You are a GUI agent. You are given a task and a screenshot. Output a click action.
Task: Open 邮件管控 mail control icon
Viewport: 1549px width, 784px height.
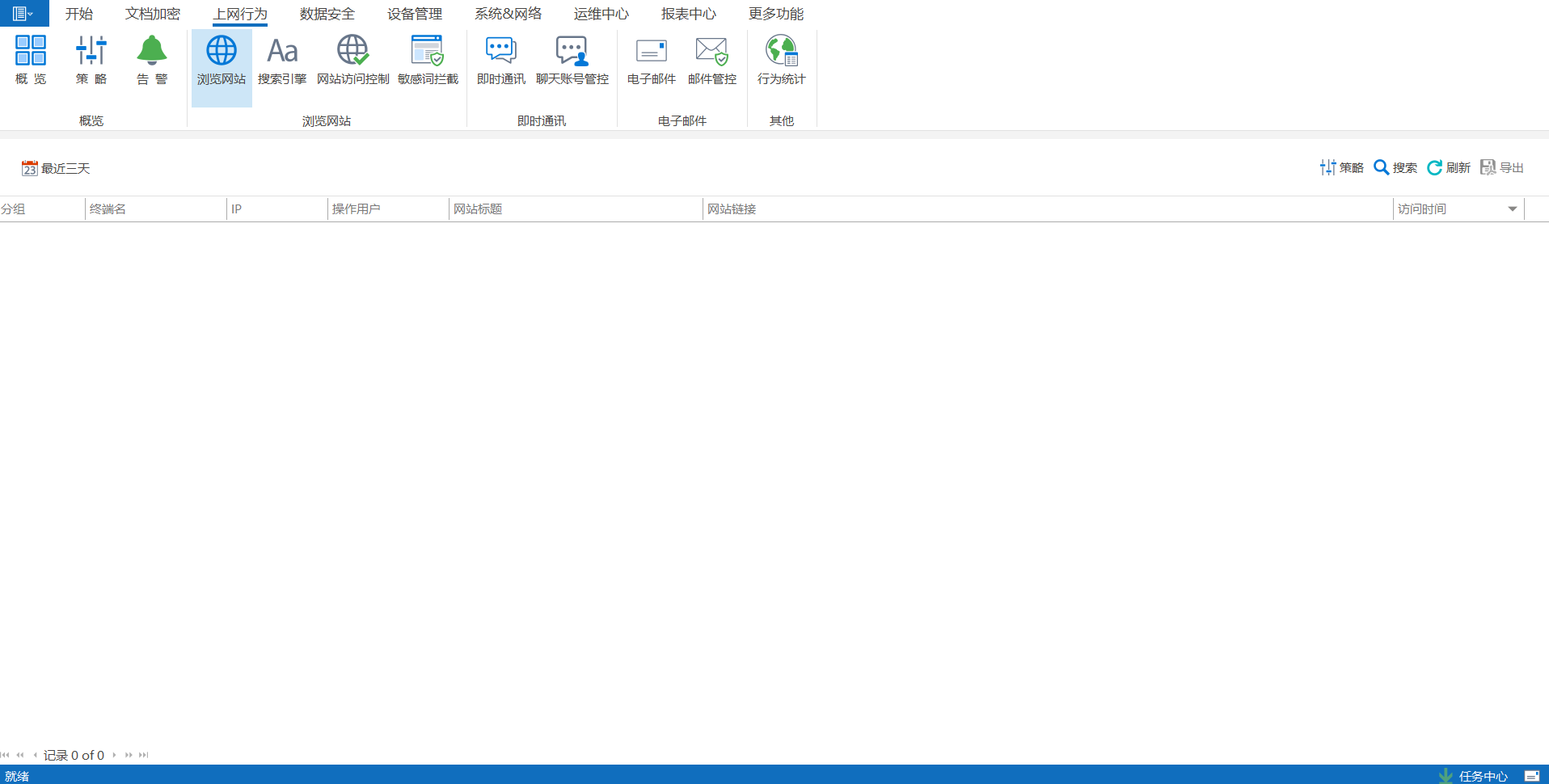pos(711,59)
